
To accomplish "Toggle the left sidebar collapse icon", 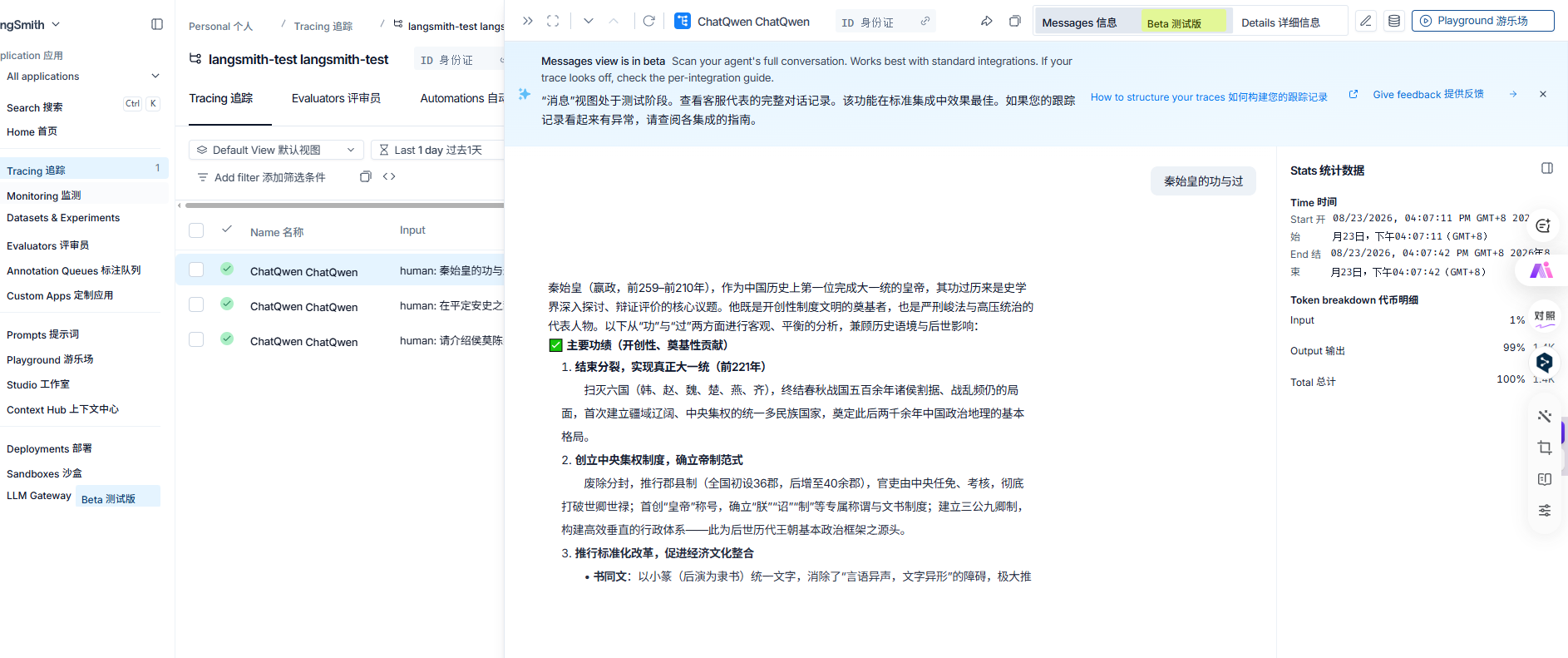I will click(x=157, y=24).
